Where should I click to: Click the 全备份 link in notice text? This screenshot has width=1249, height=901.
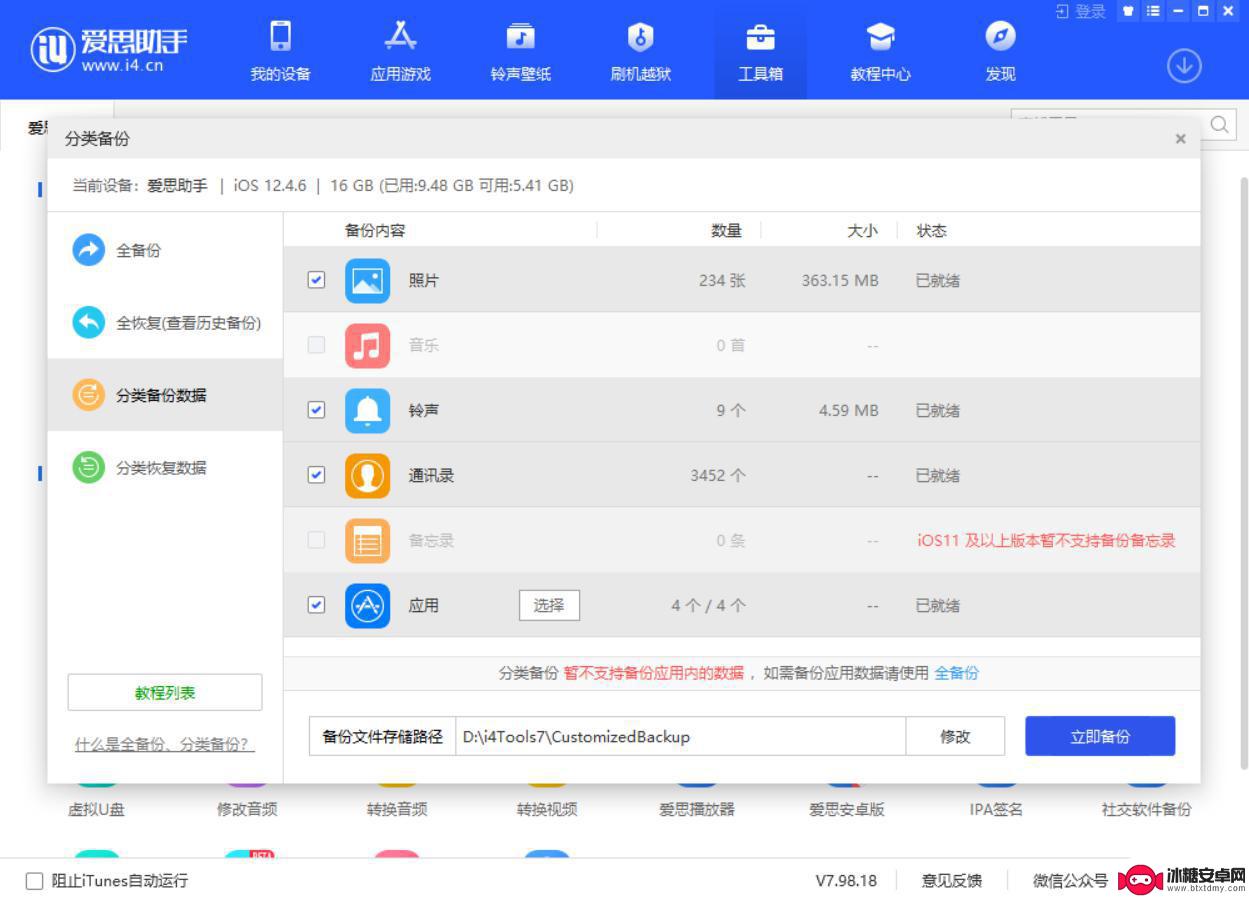pyautogui.click(x=957, y=673)
